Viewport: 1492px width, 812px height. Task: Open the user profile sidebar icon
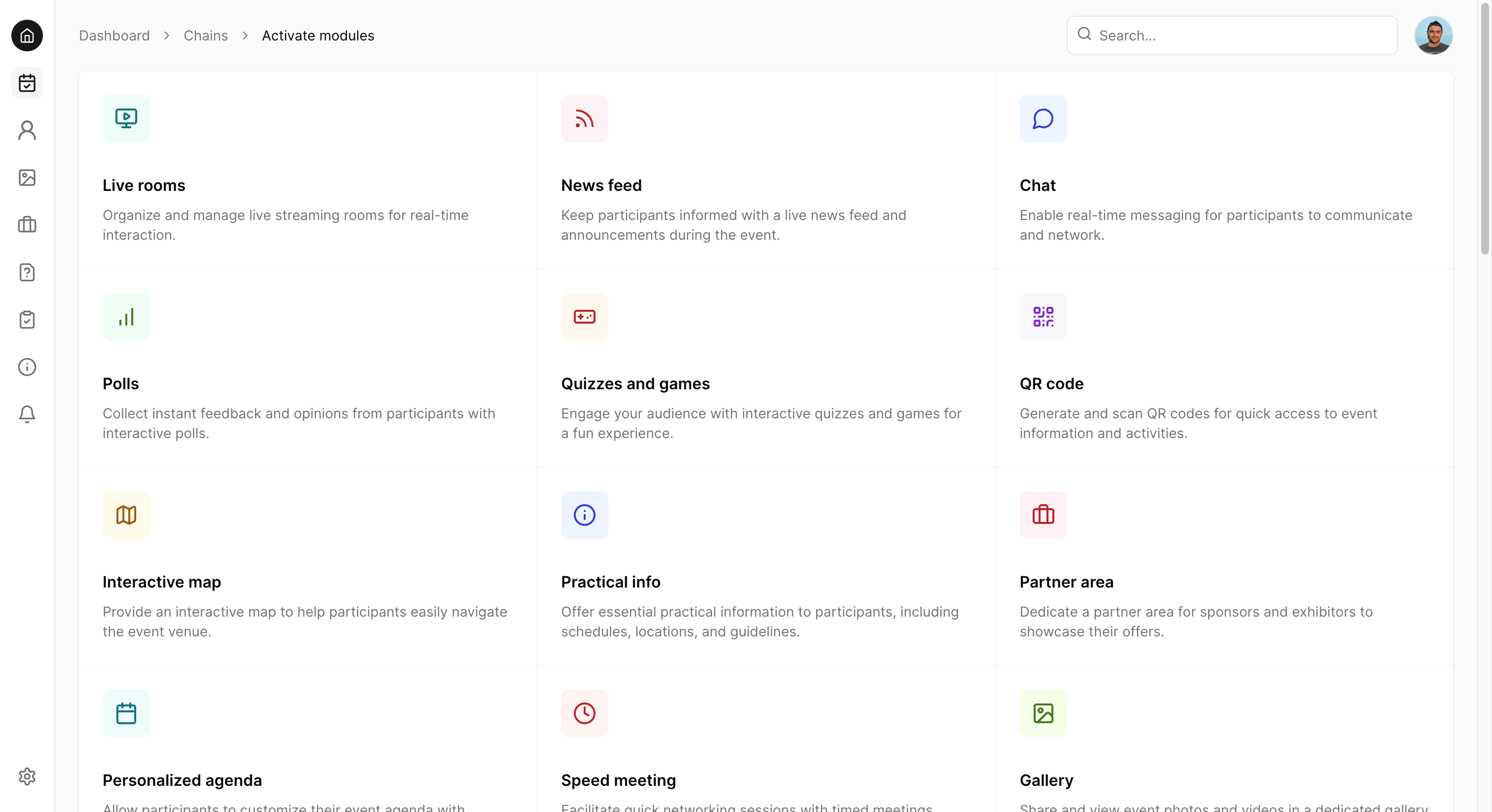point(27,130)
